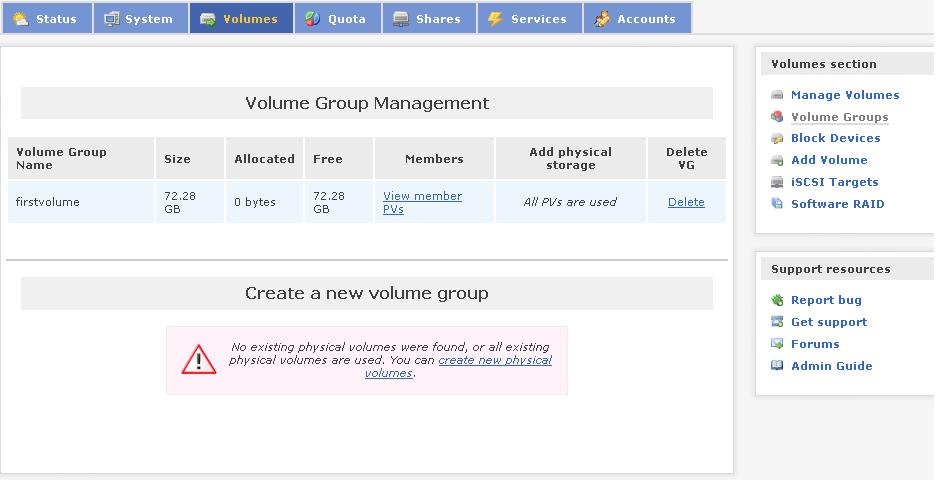
Task: Open the Status tab
Action: (46, 19)
